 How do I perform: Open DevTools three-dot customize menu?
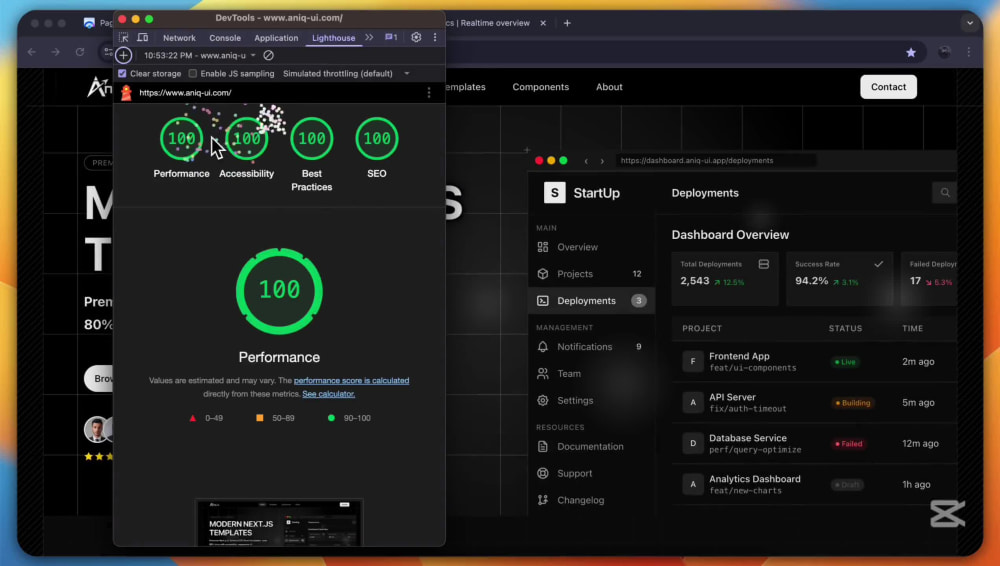coord(435,38)
